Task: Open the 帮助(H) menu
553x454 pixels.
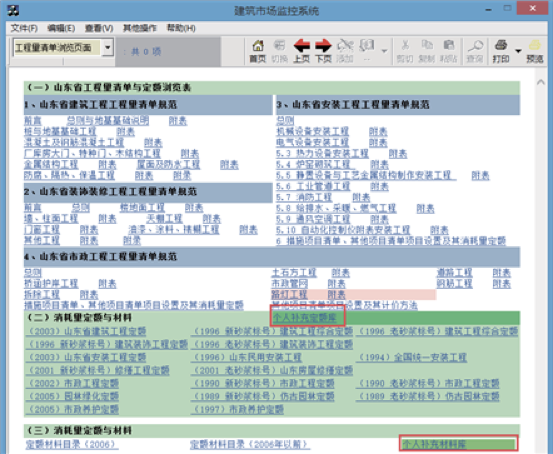Action: [x=181, y=28]
